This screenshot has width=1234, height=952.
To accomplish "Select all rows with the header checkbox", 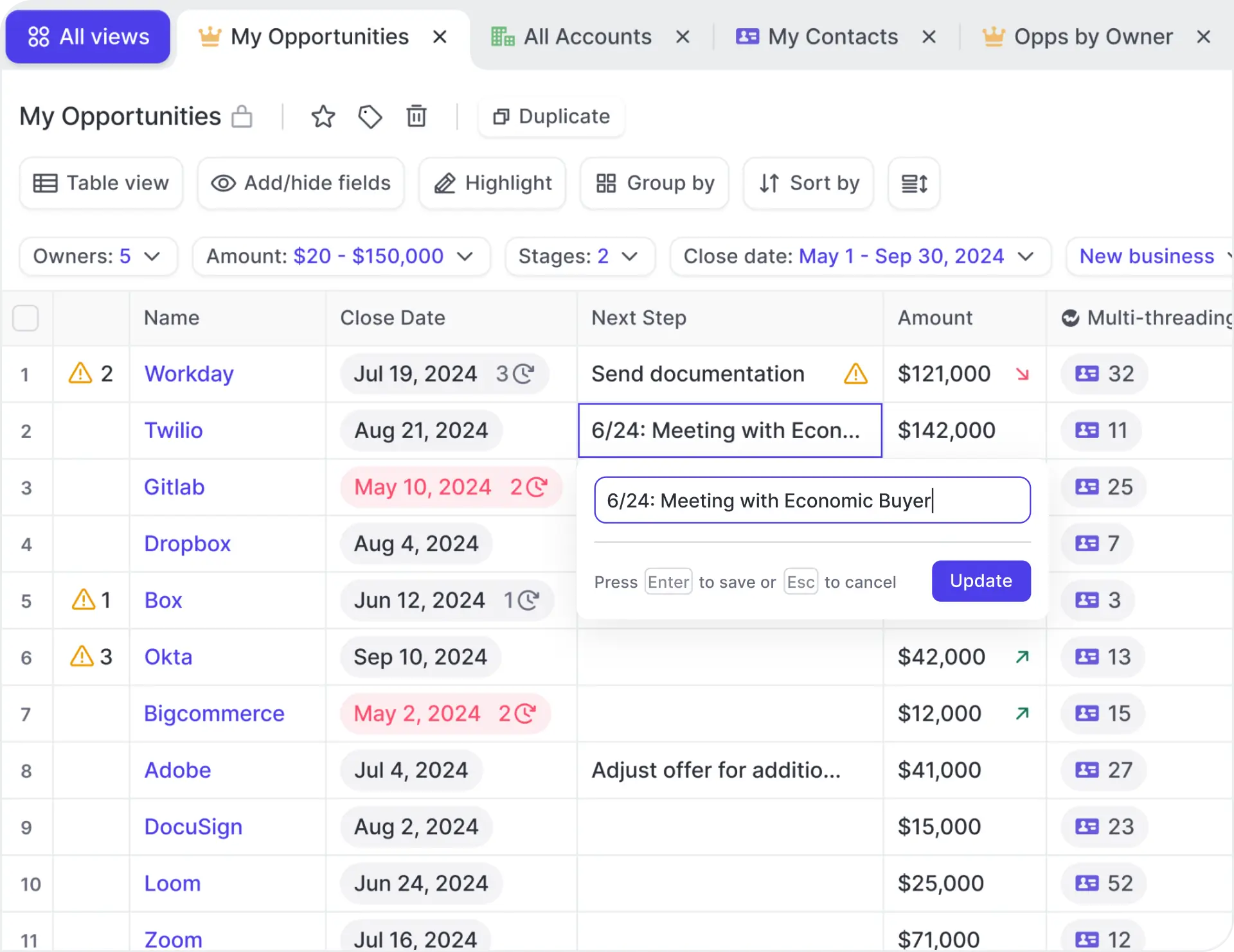I will pos(26,317).
